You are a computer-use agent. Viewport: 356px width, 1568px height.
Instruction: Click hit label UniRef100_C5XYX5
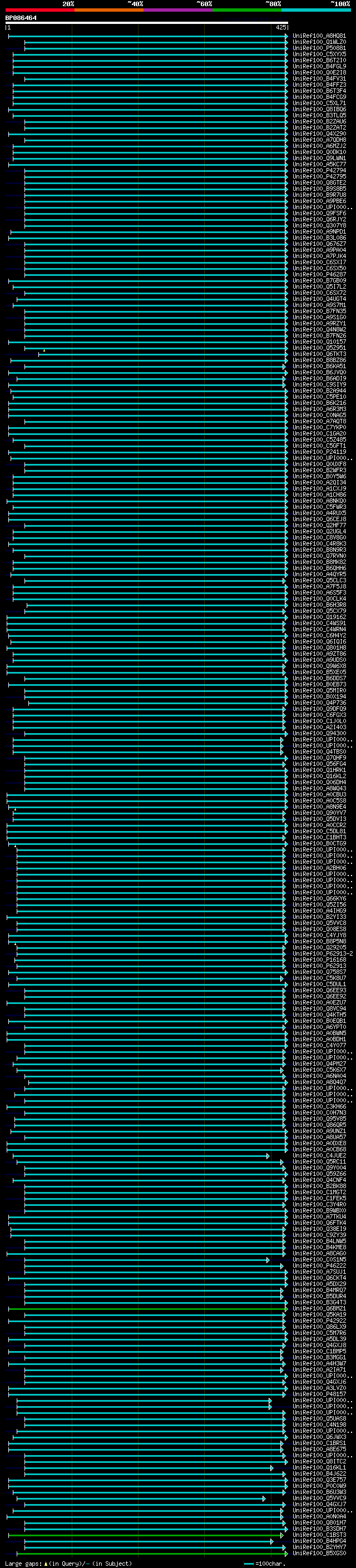(319, 54)
